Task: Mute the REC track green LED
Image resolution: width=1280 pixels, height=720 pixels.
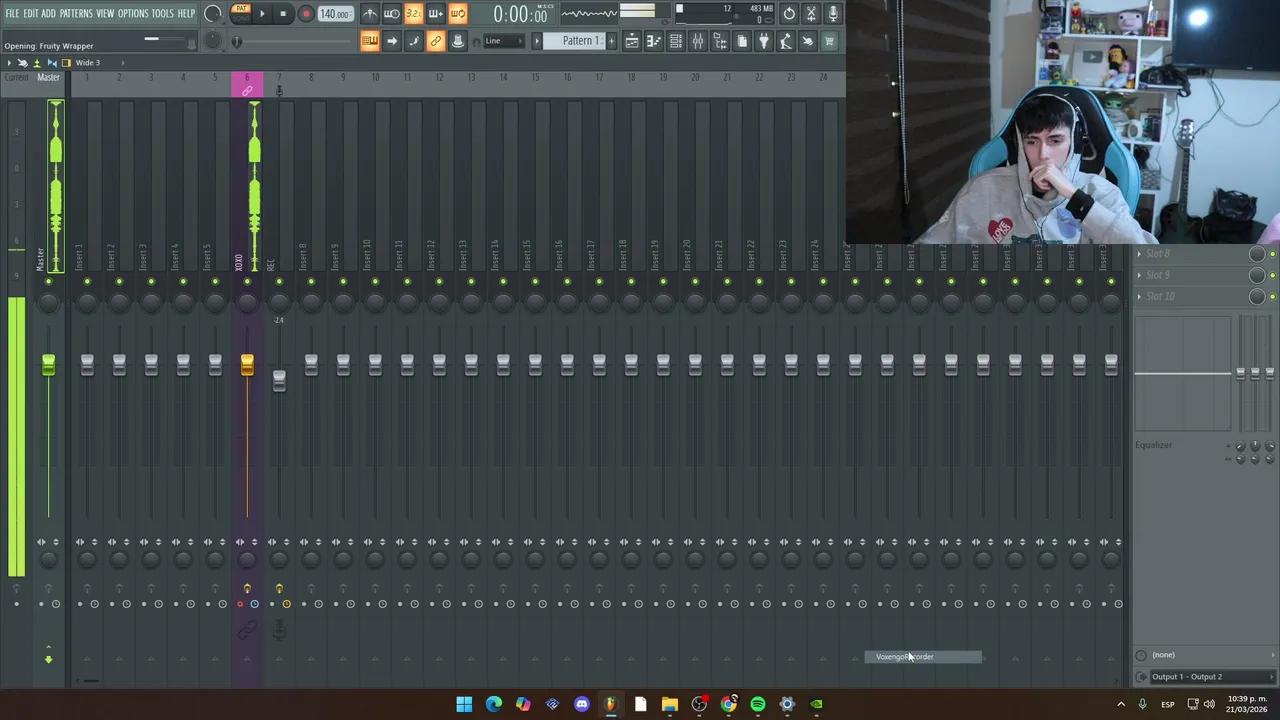Action: pyautogui.click(x=279, y=282)
